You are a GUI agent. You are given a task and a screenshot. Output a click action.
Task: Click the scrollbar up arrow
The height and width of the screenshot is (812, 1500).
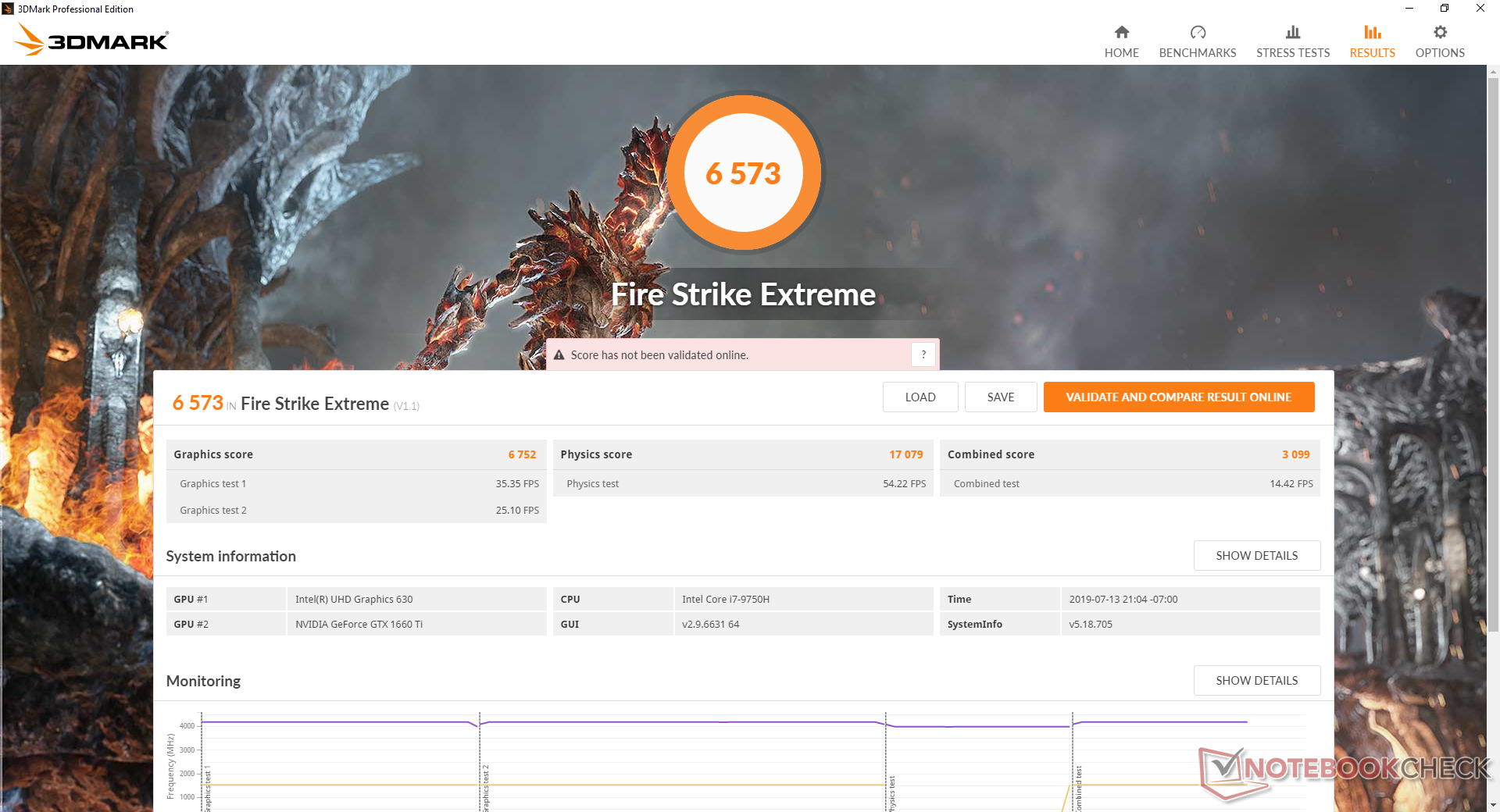1493,72
